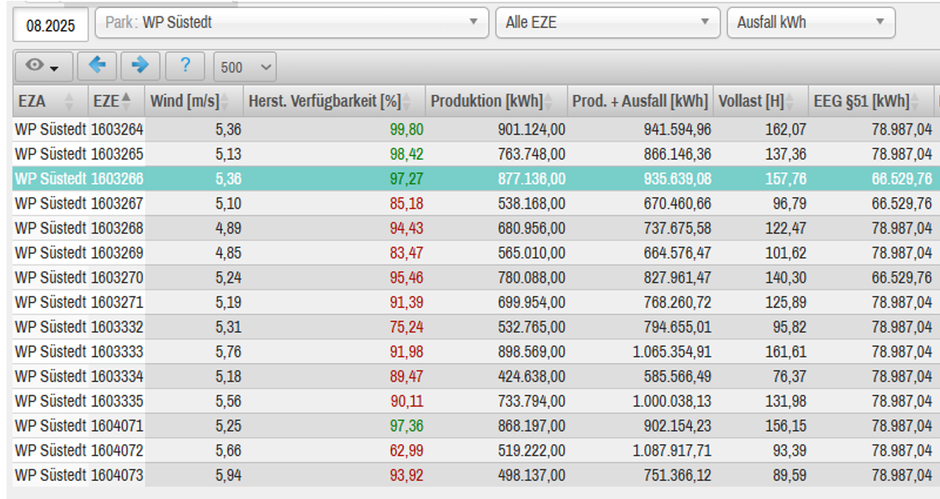This screenshot has height=499, width=940.
Task: Click highlighted EZE 1603266 cell
Action: click(117, 179)
